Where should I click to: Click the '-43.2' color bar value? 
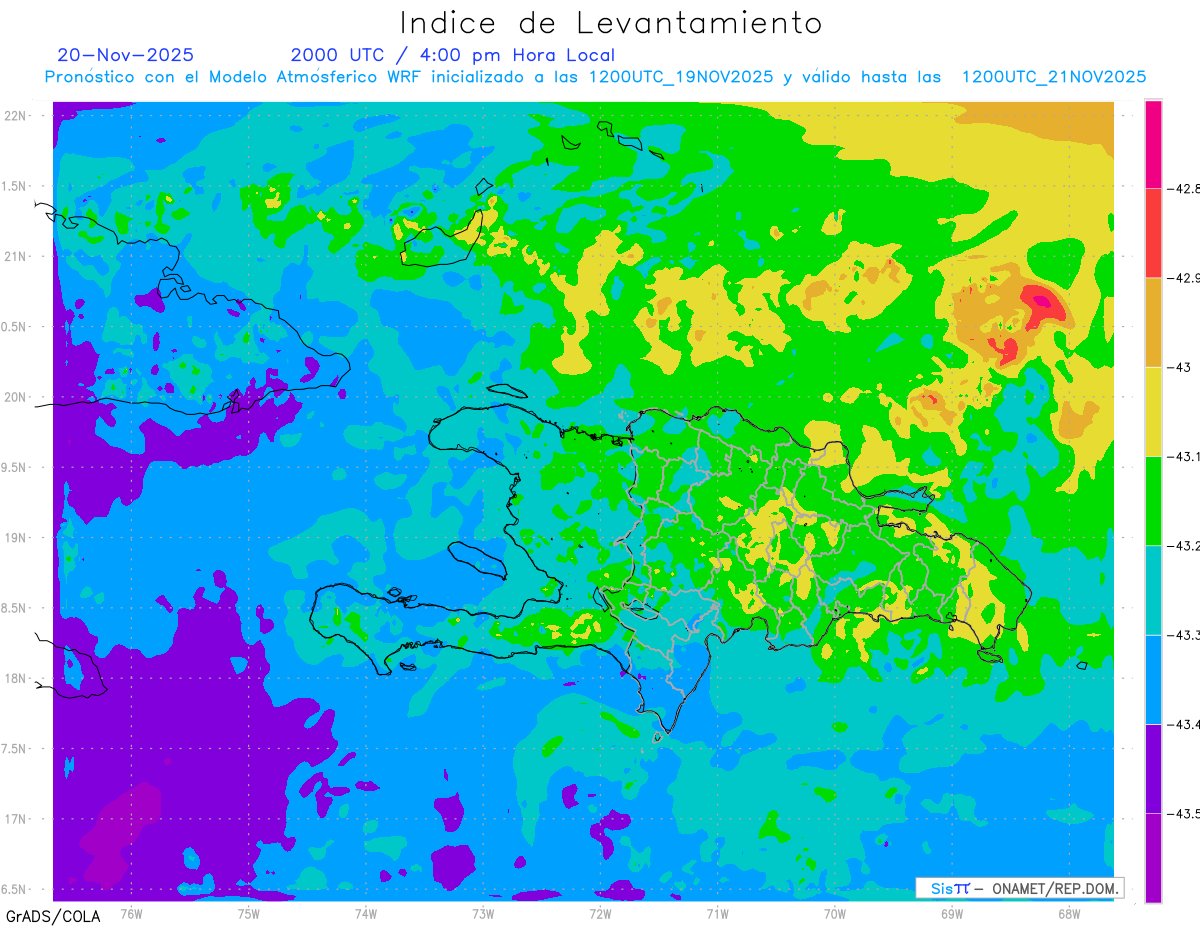(1184, 546)
